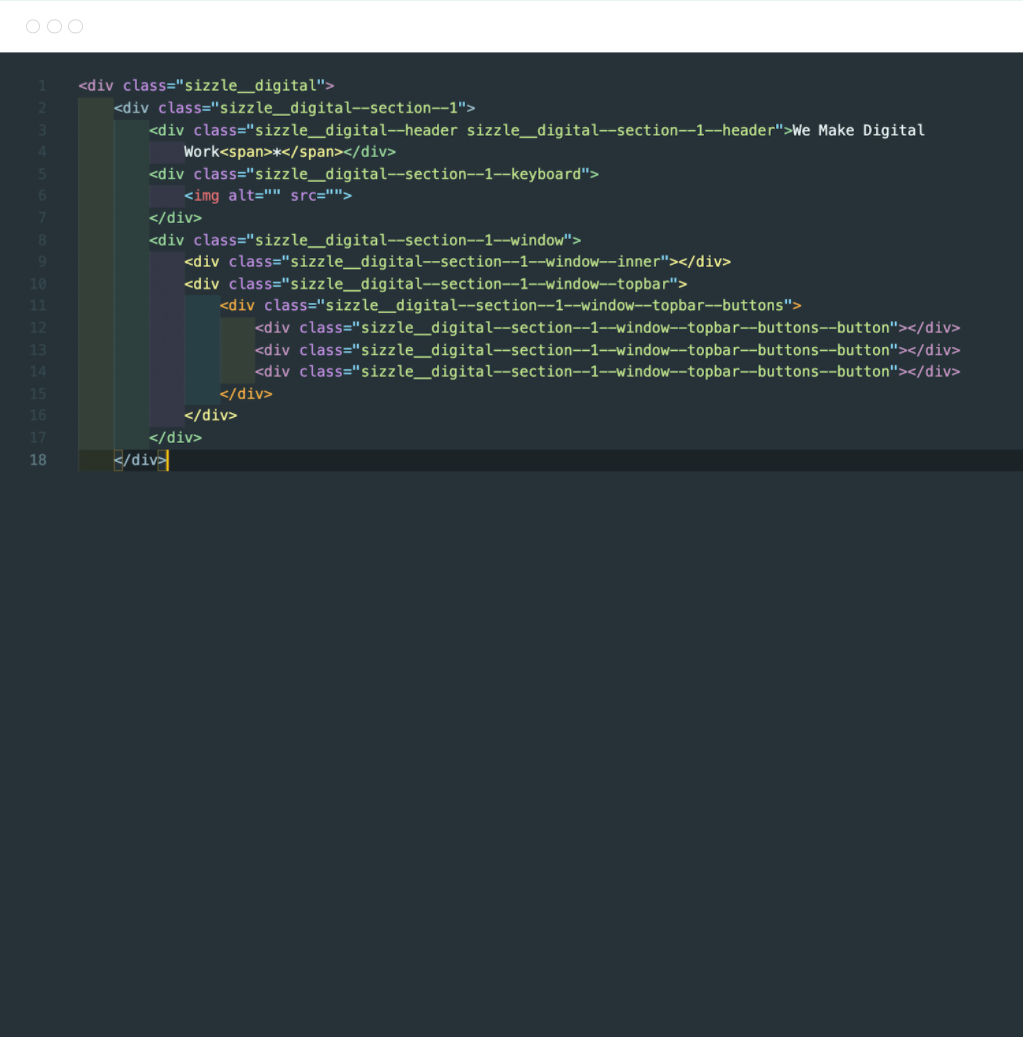Click the closing </div> at end of line 9
Screen dimensions: 1023x1037
pyautogui.click(x=704, y=262)
